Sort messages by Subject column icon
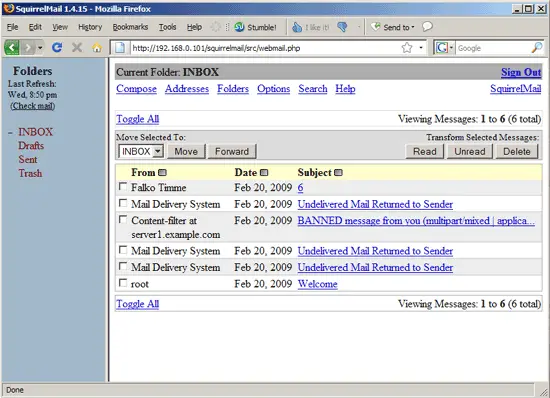550x398 pixels. click(x=338, y=173)
